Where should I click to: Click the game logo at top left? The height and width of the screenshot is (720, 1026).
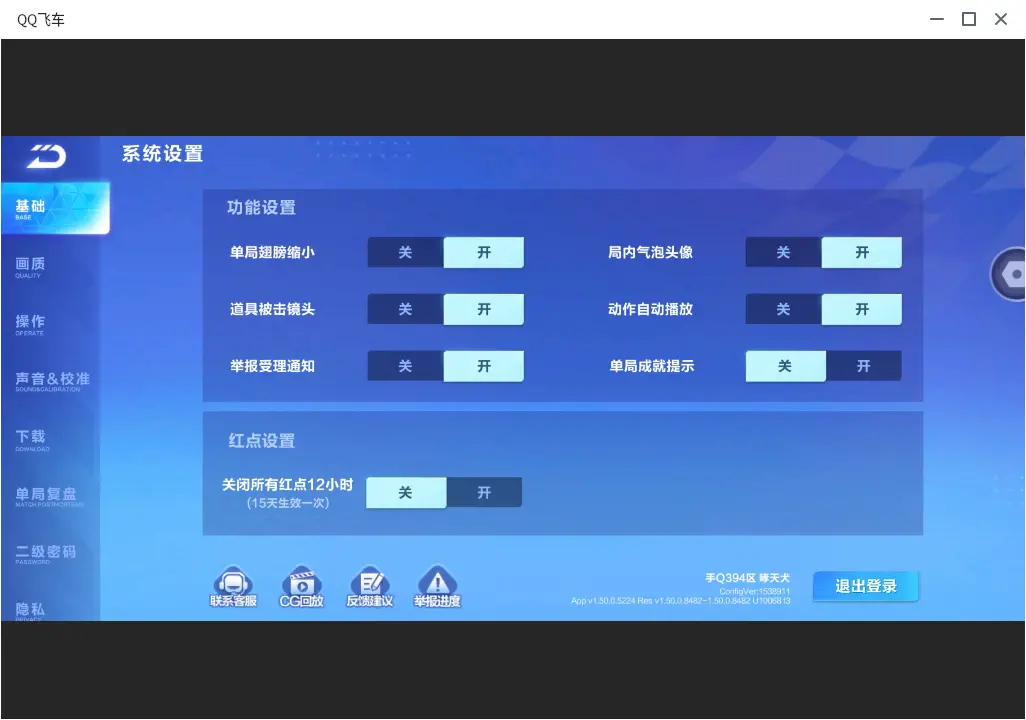pos(47,156)
